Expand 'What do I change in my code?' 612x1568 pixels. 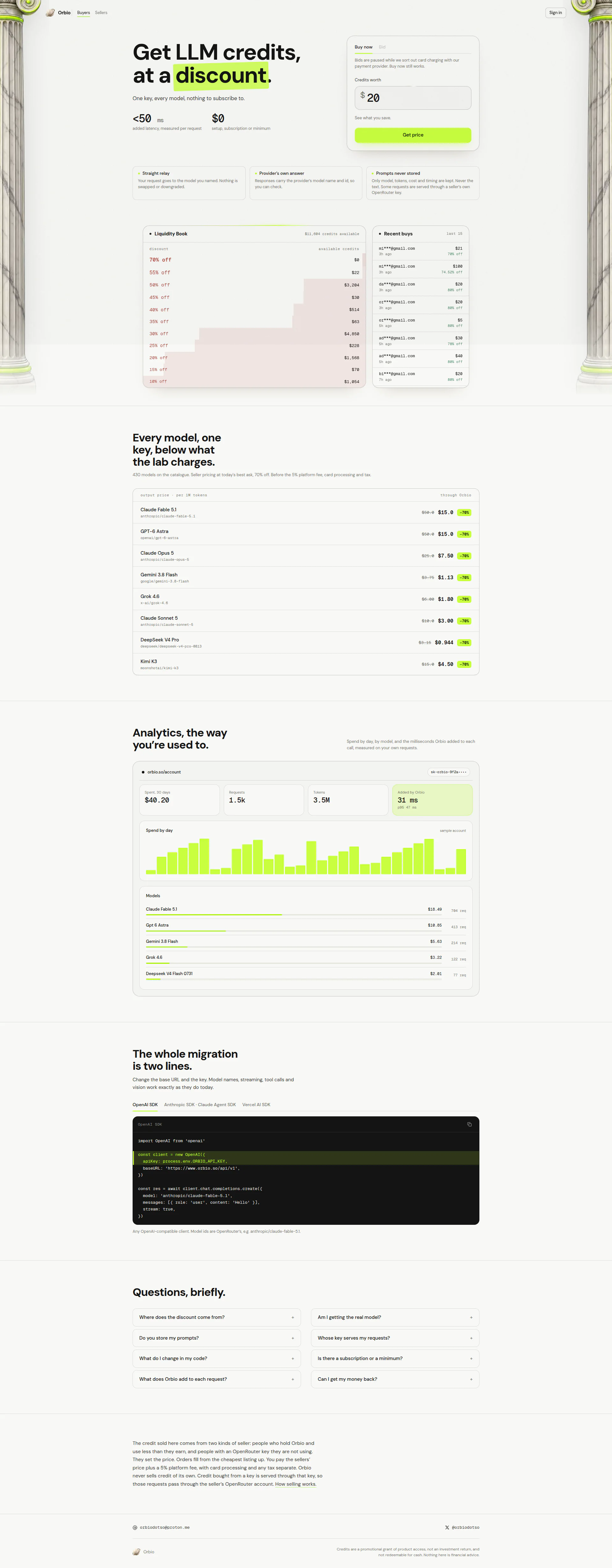(x=216, y=1359)
